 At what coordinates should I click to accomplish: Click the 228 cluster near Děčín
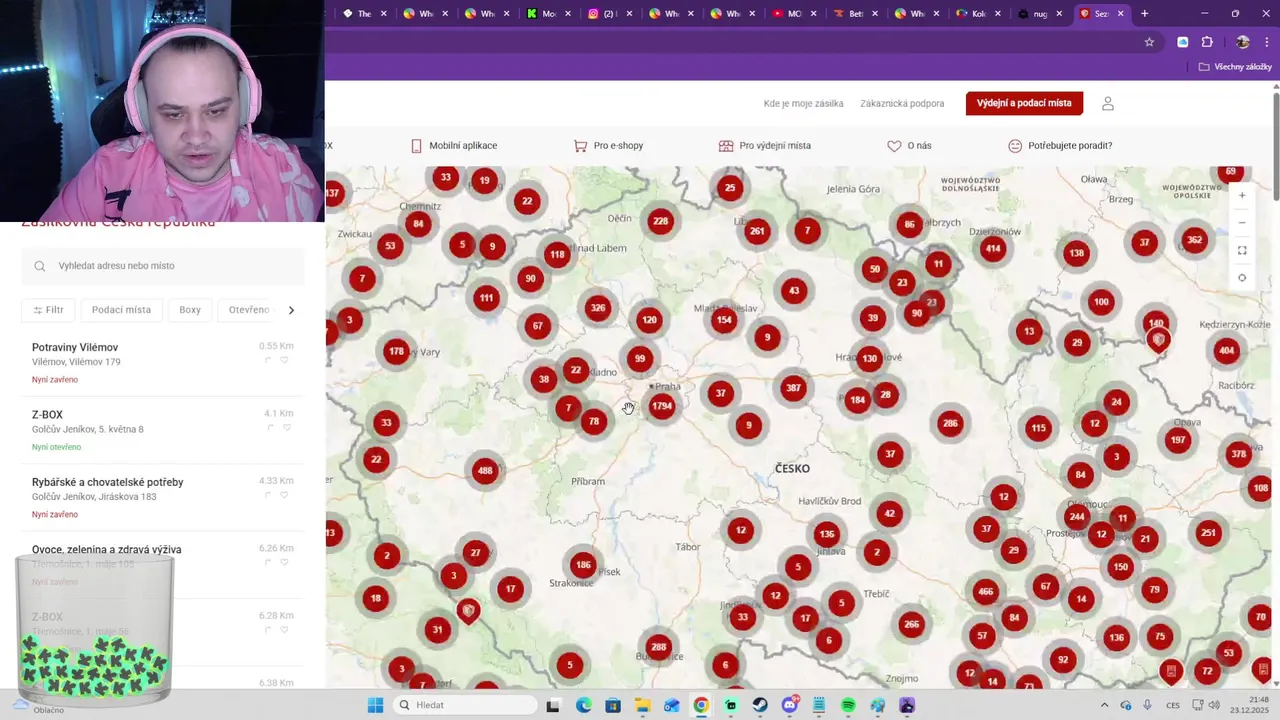click(660, 222)
